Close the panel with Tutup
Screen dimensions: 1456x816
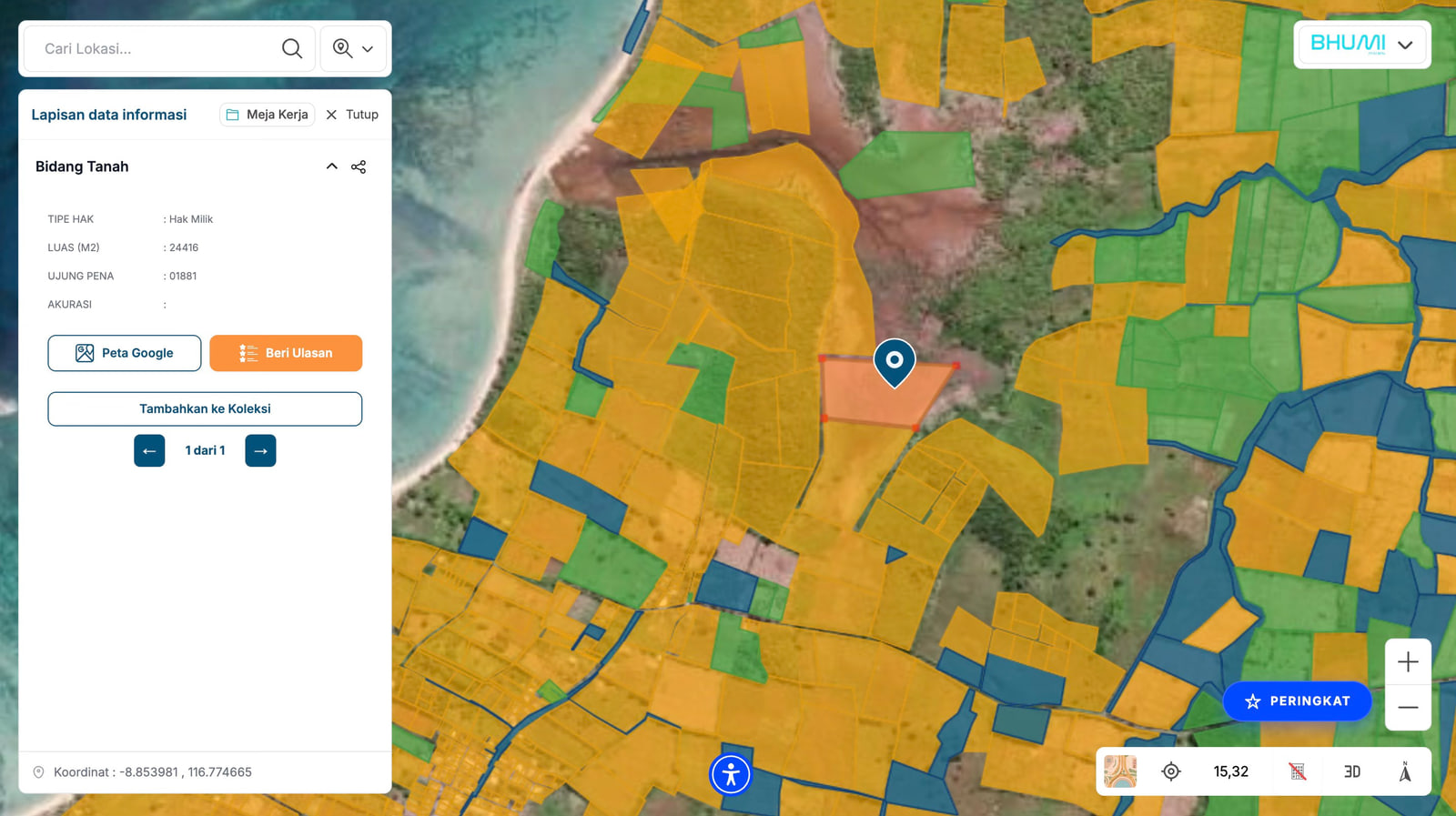[352, 115]
